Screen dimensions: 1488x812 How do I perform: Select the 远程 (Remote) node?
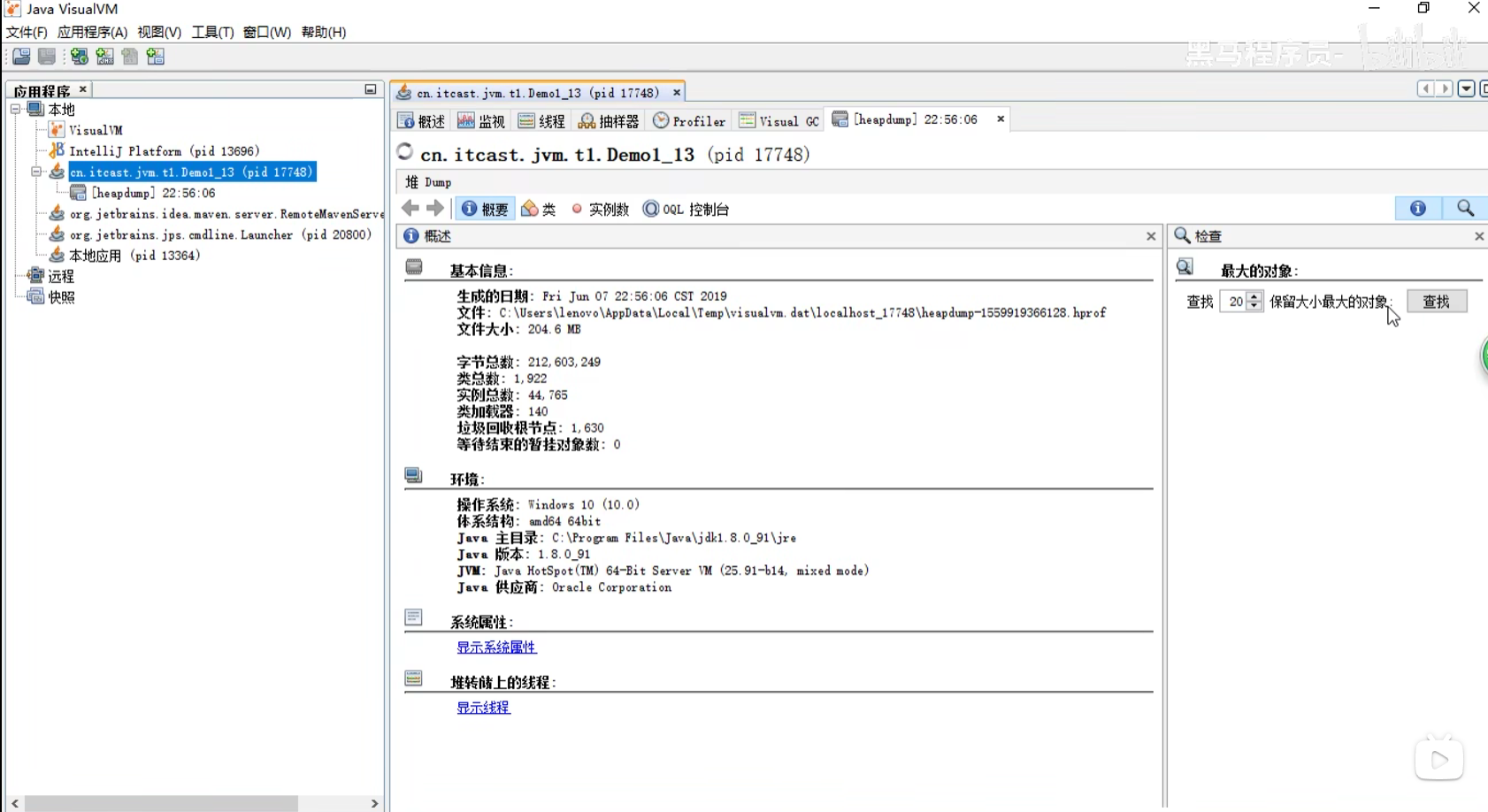(61, 276)
